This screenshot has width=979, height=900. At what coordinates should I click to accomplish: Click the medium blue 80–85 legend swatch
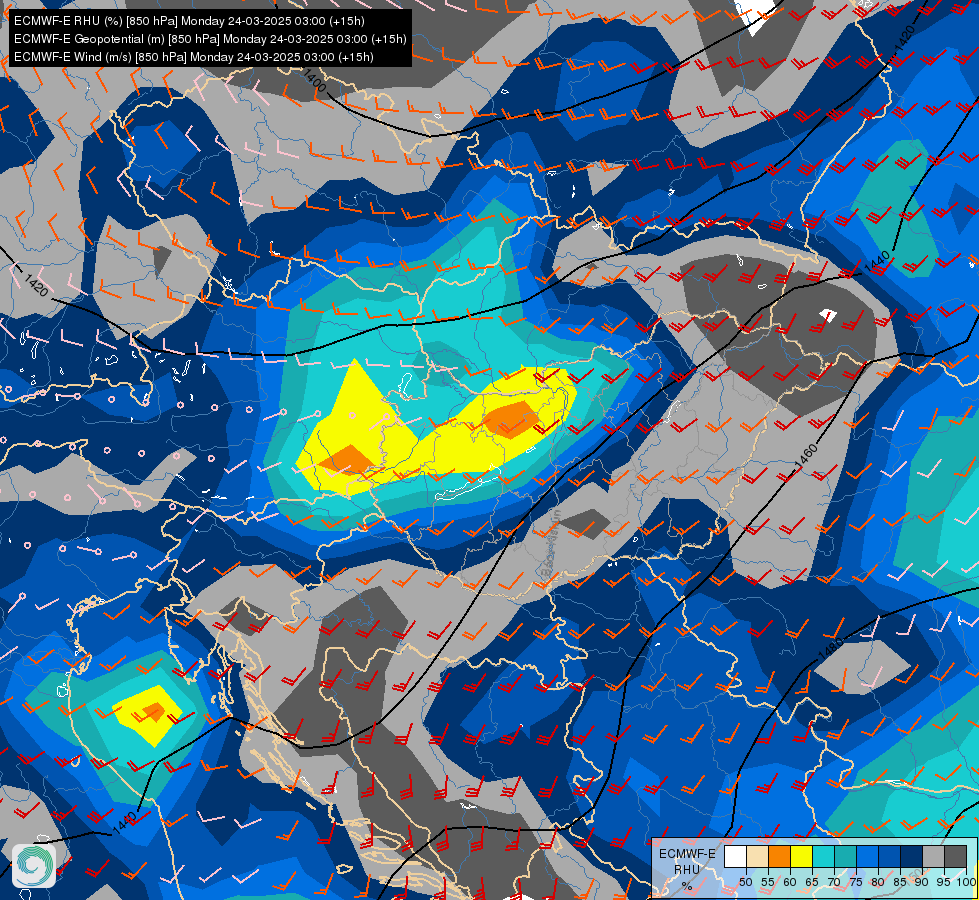tap(890, 856)
